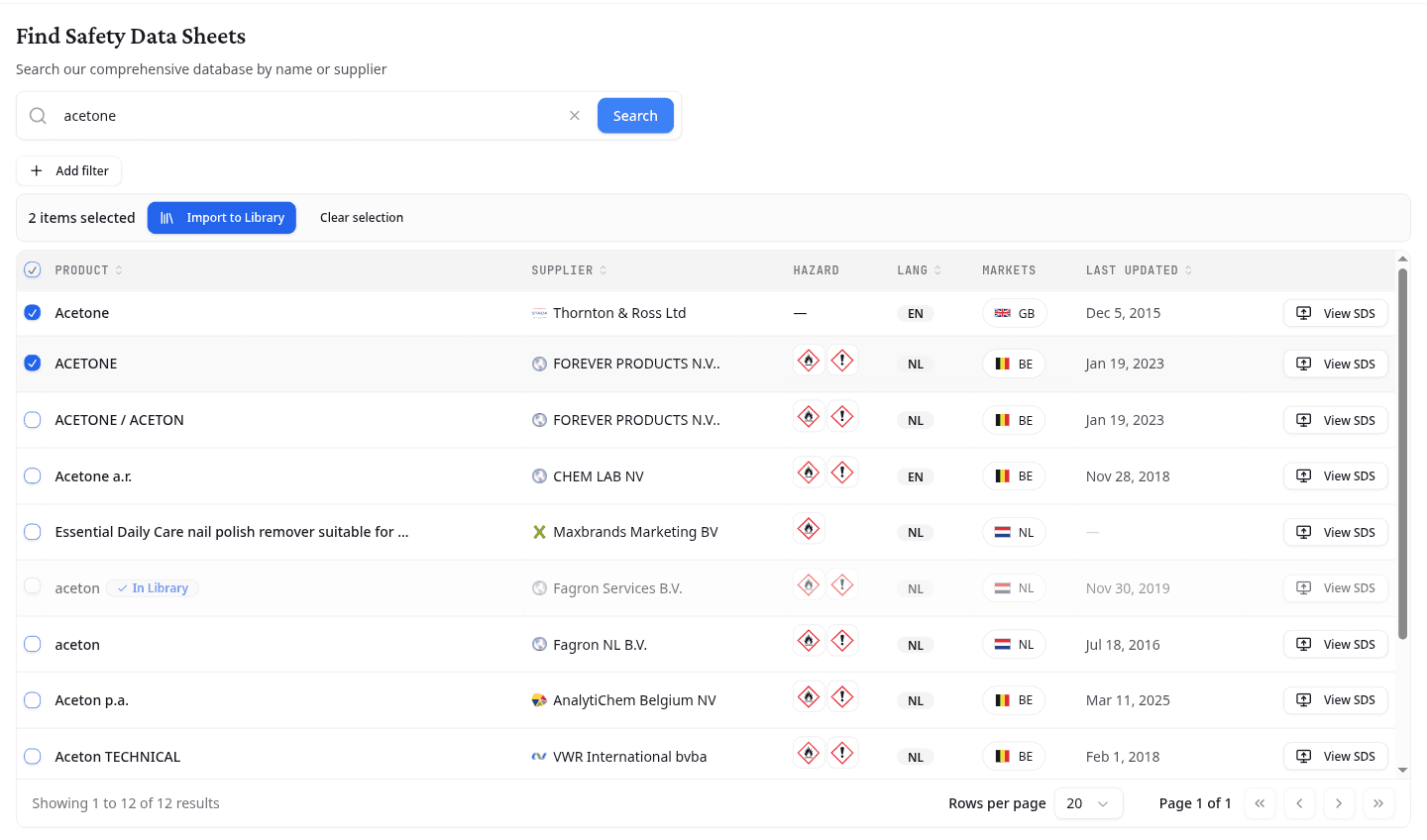Check the ACETONE / ACETON row
The height and width of the screenshot is (840, 1427).
point(33,420)
